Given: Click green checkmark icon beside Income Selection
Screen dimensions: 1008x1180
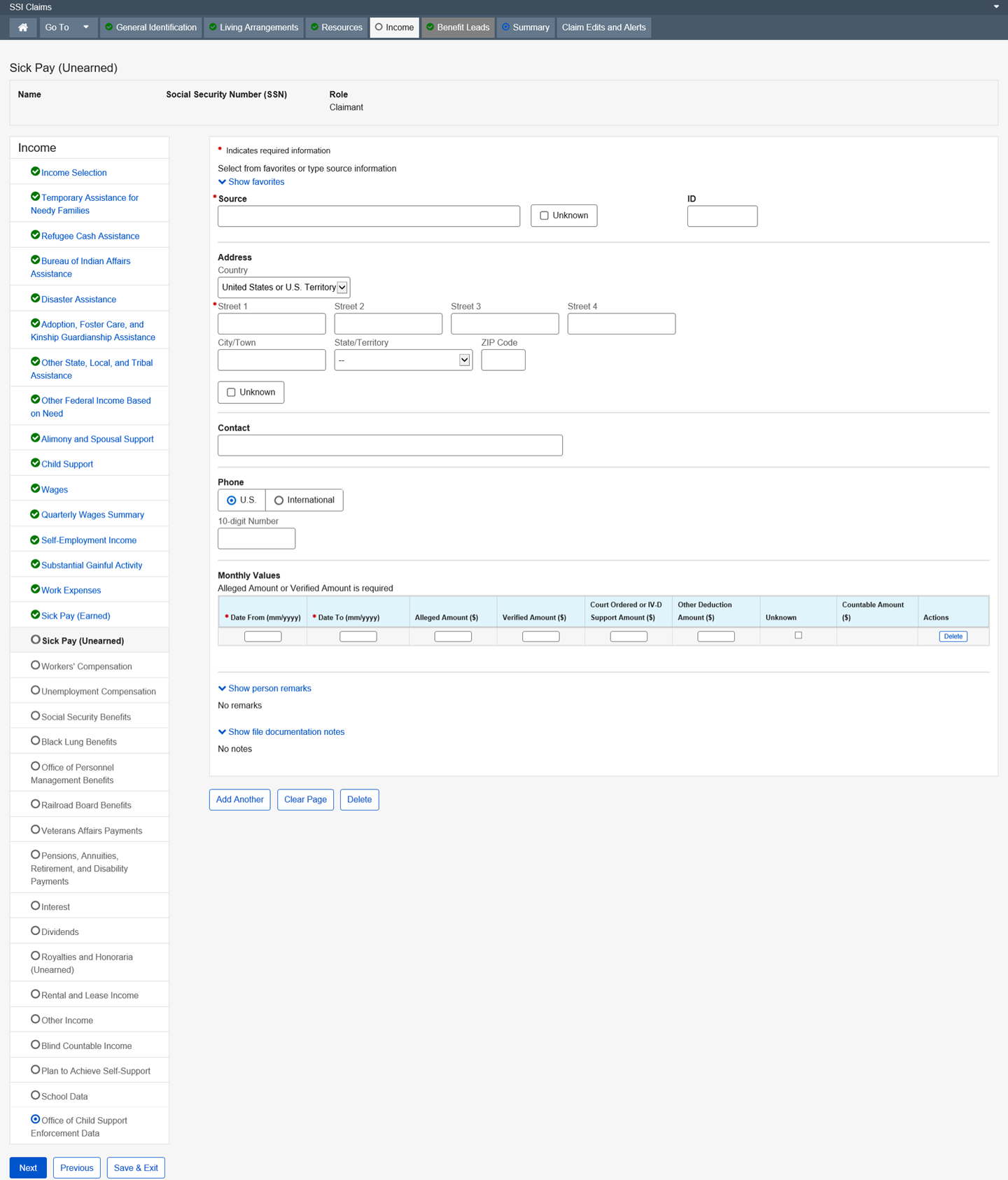Looking at the screenshot, I should point(35,171).
